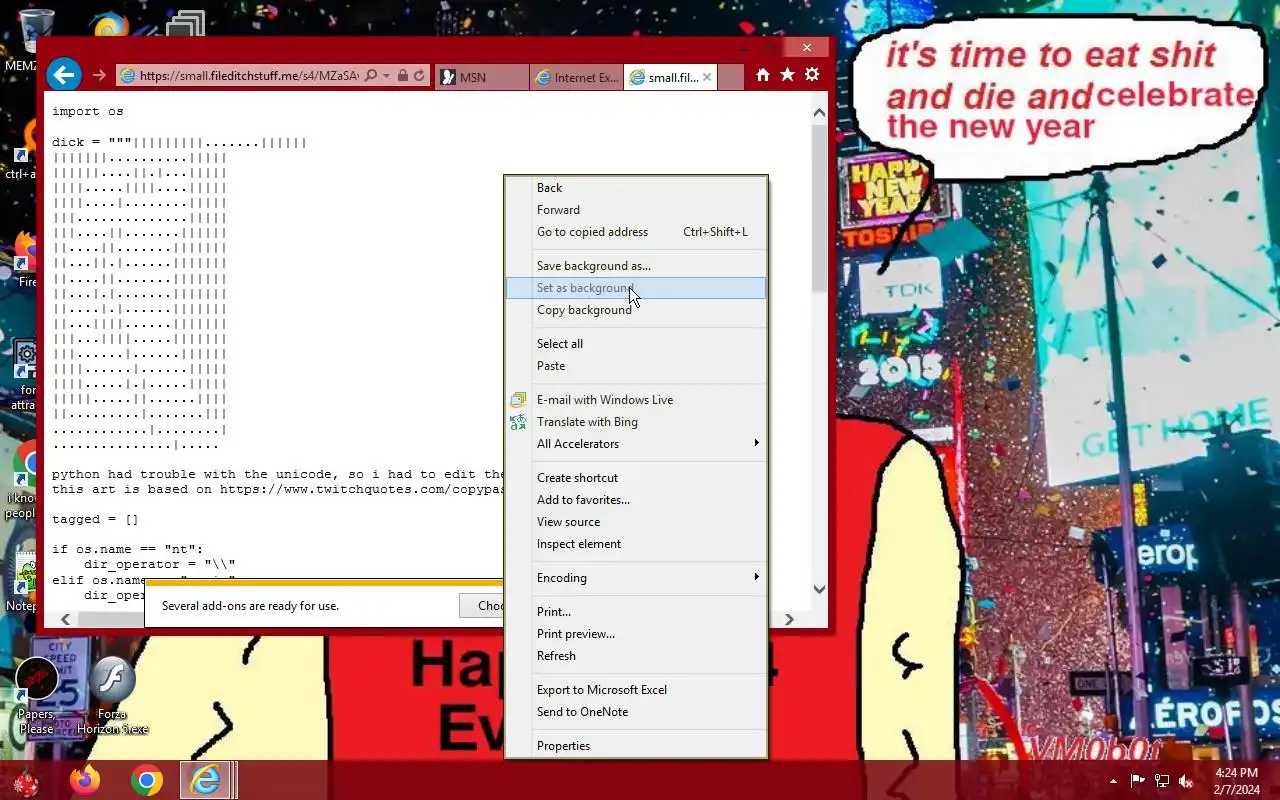Switch to the MSN tab

[482, 77]
